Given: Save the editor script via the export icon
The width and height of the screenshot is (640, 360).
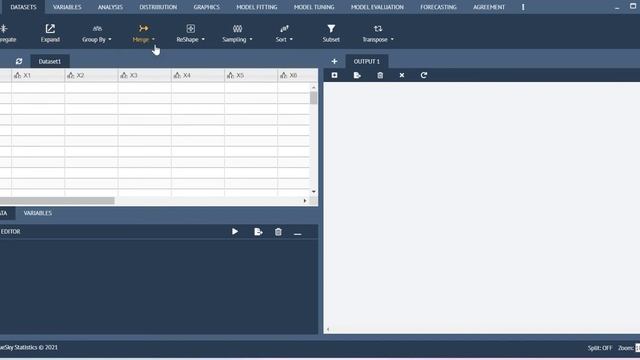Looking at the screenshot, I should coord(258,232).
